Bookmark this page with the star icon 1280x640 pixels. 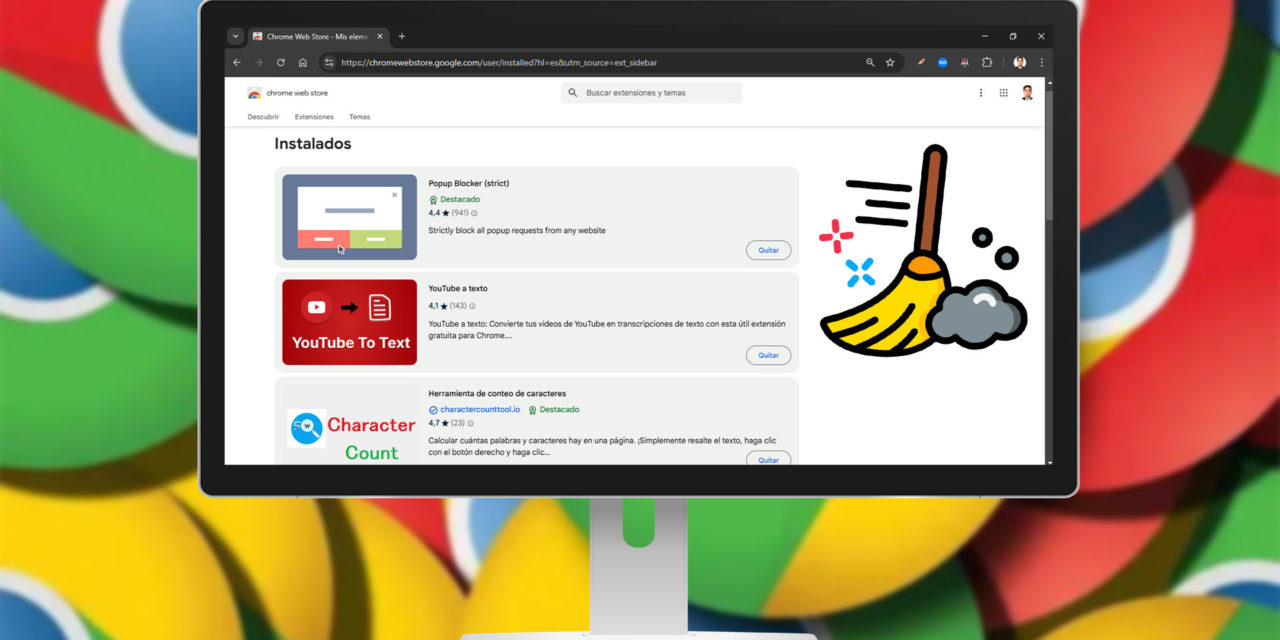(890, 62)
